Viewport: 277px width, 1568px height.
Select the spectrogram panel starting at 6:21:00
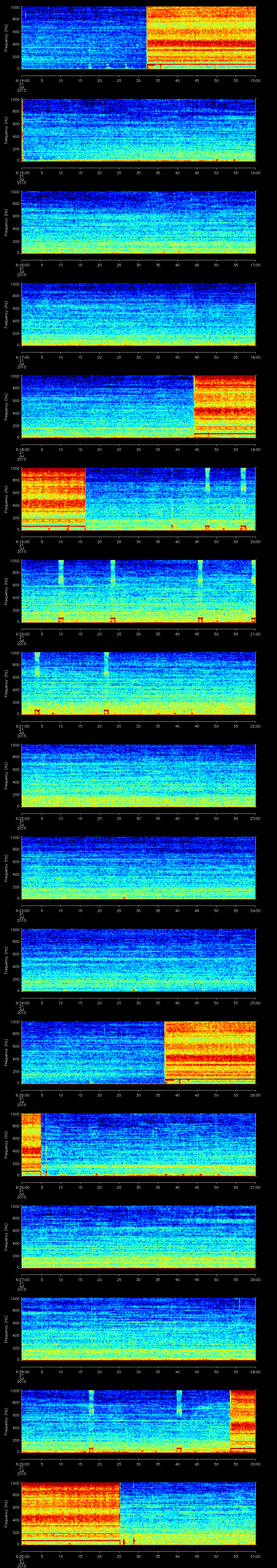tap(139, 683)
